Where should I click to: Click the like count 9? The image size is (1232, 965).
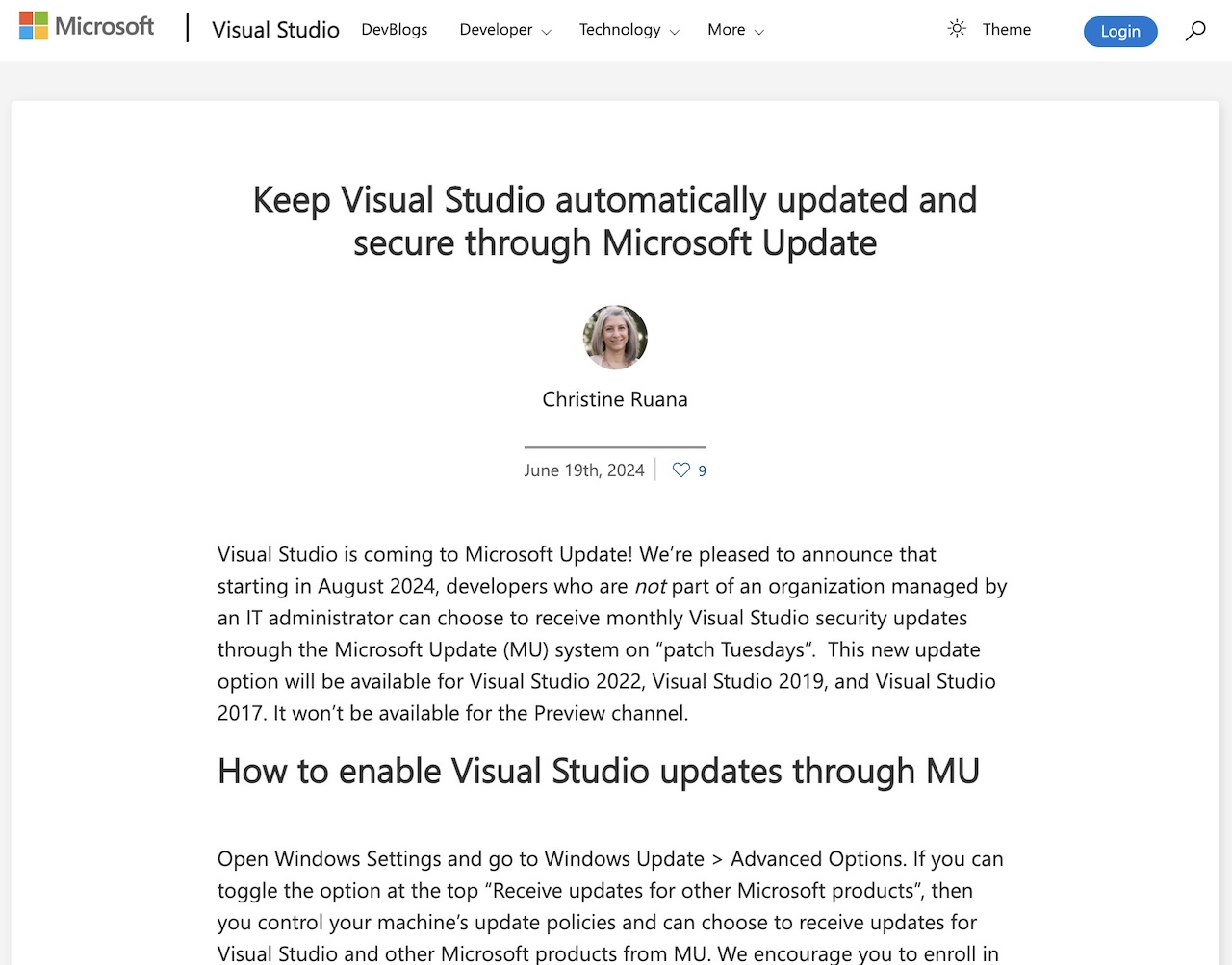pos(703,470)
